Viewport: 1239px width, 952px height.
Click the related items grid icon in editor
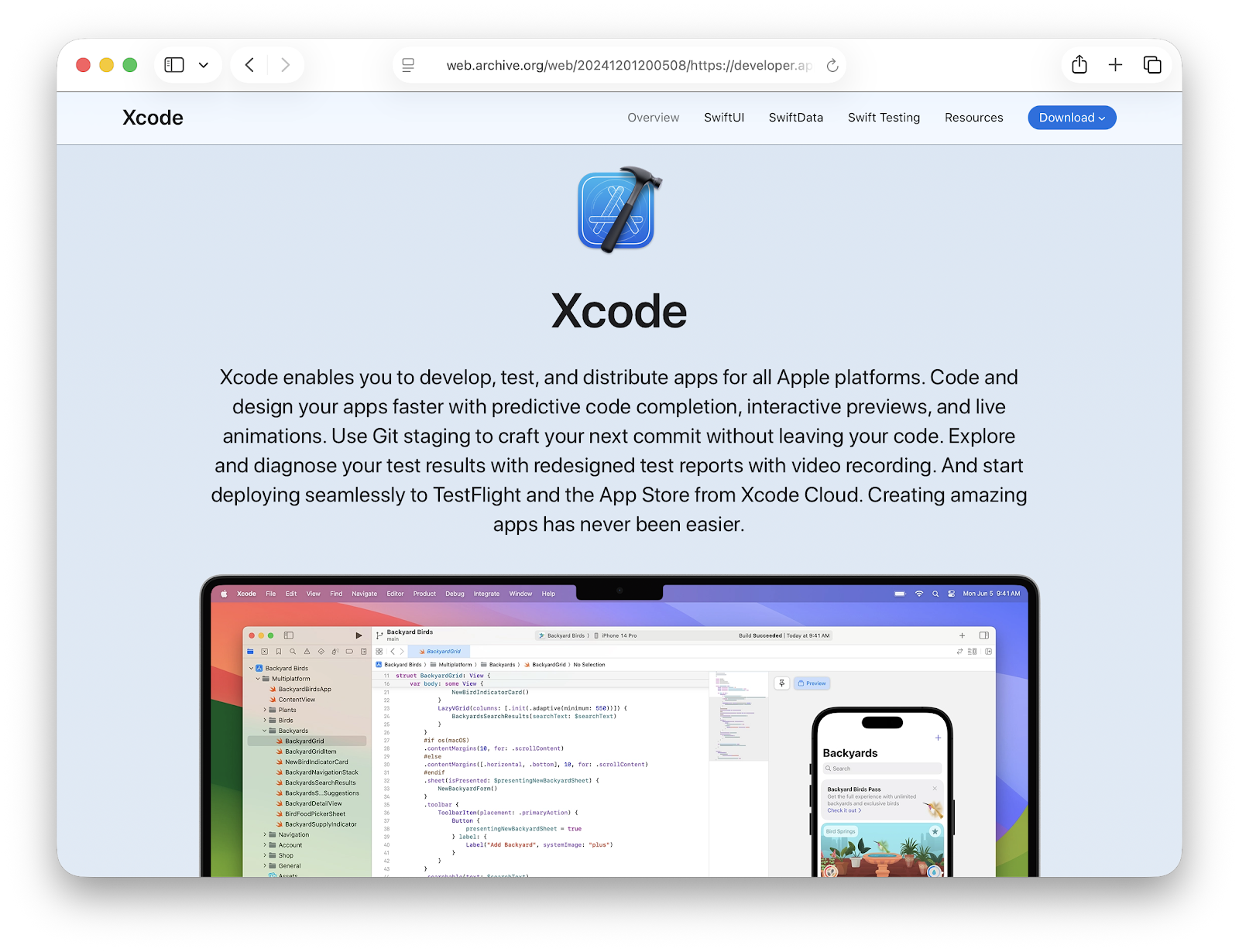379,652
